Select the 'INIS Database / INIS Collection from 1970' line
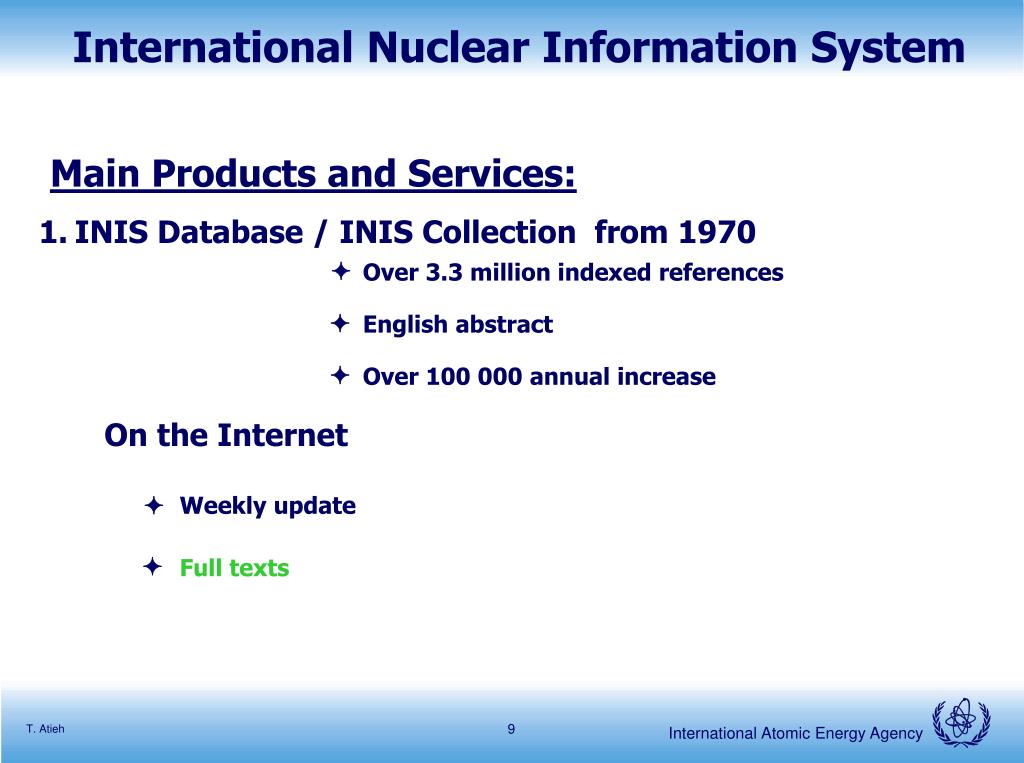The width and height of the screenshot is (1024, 763). coord(415,232)
